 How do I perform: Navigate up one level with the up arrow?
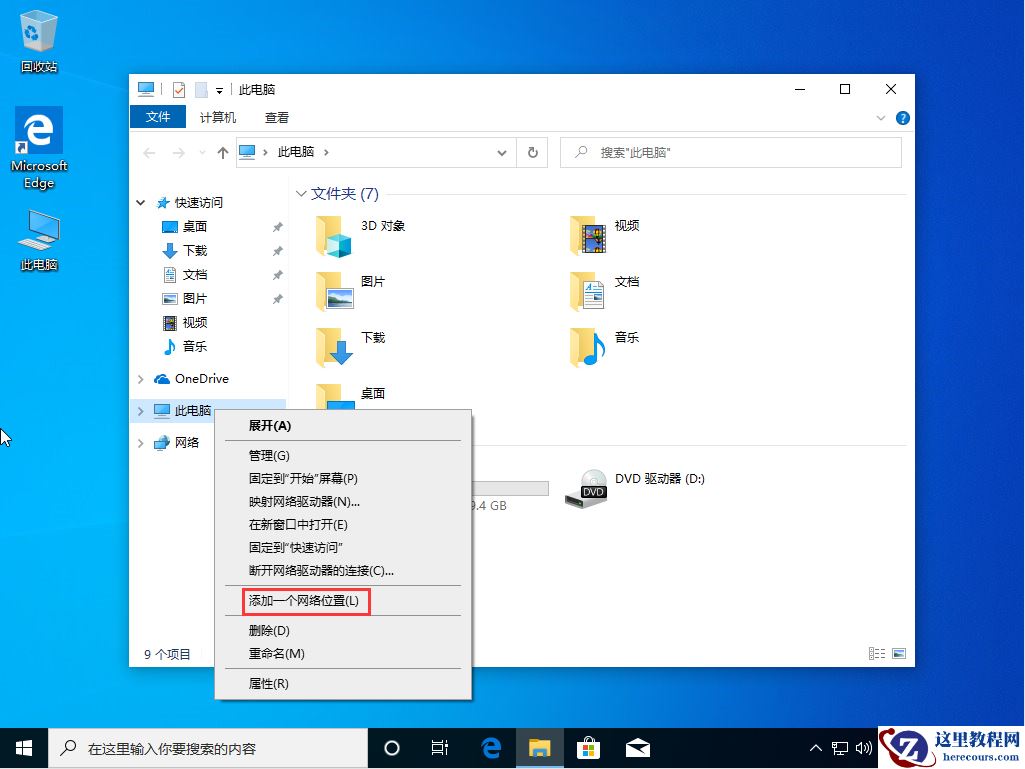tap(222, 152)
